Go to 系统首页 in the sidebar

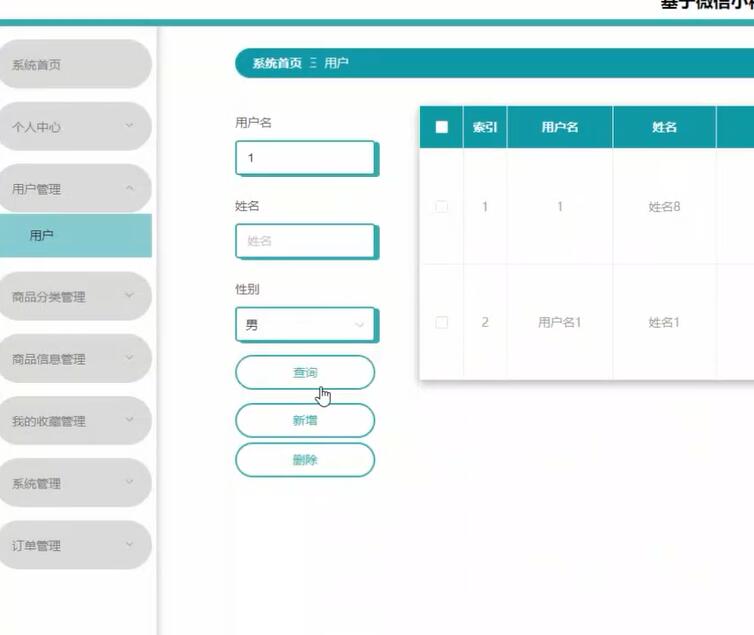pyautogui.click(x=74, y=65)
